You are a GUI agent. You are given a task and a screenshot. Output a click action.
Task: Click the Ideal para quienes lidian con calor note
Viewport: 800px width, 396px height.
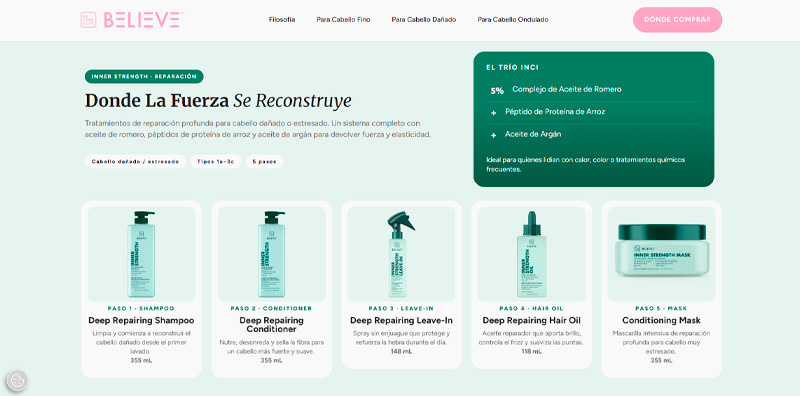(x=586, y=164)
